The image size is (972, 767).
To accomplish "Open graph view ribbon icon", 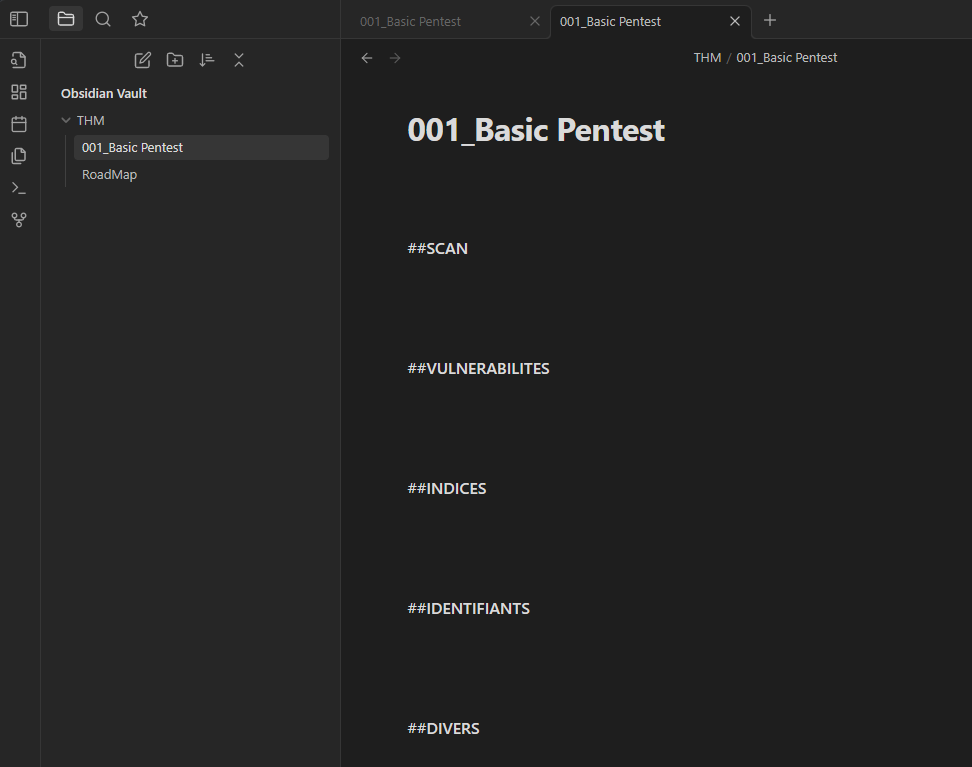I will (x=19, y=219).
